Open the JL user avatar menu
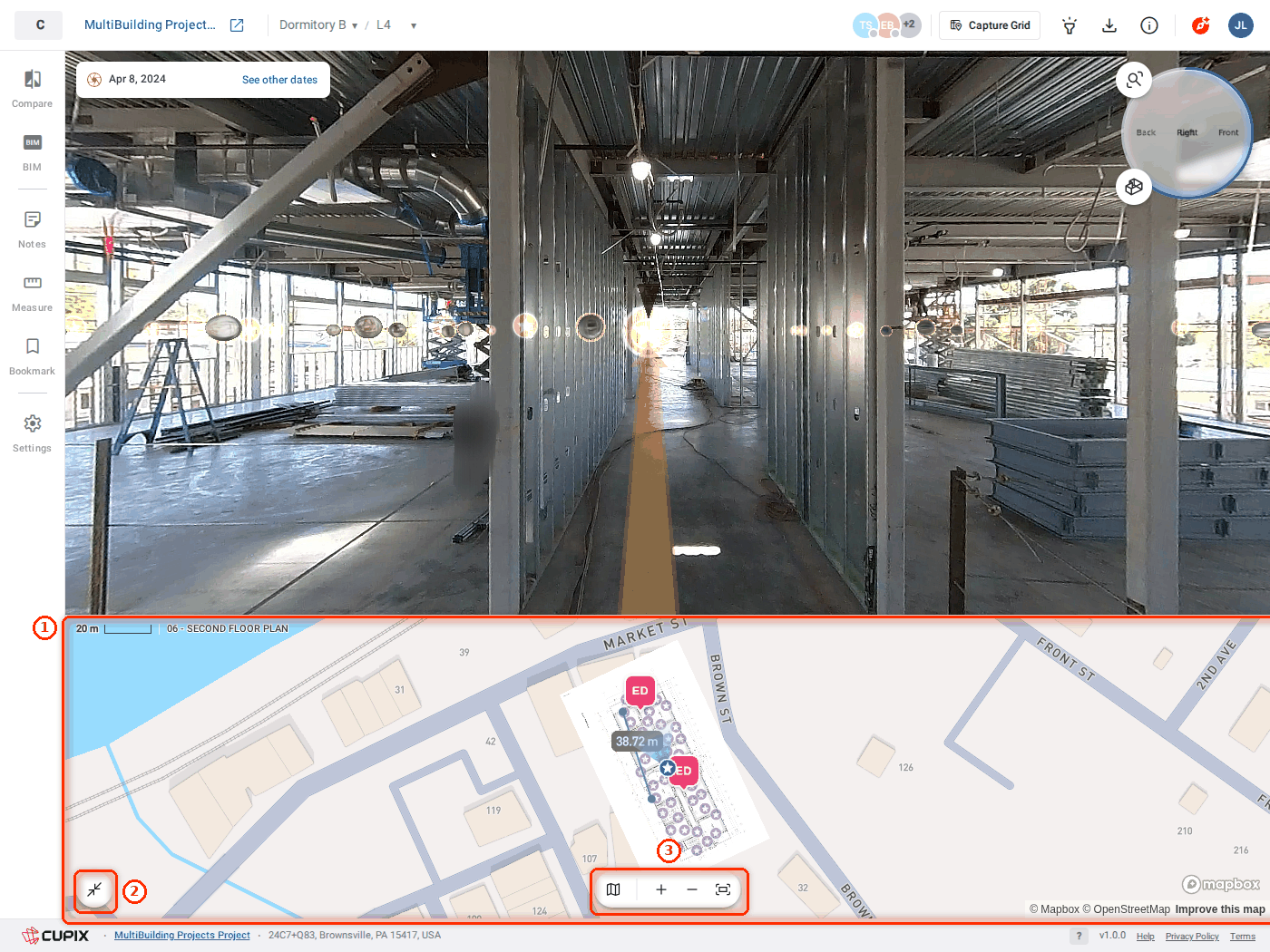The height and width of the screenshot is (952, 1270). 1241,25
